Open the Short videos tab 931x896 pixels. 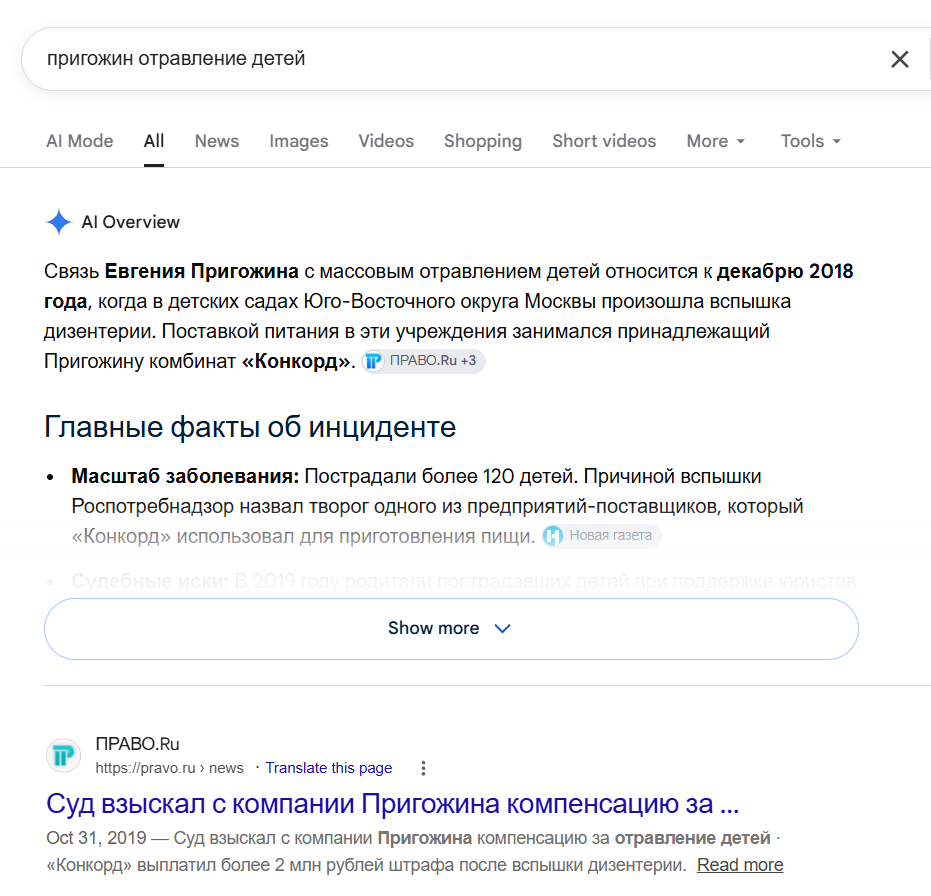click(x=604, y=141)
